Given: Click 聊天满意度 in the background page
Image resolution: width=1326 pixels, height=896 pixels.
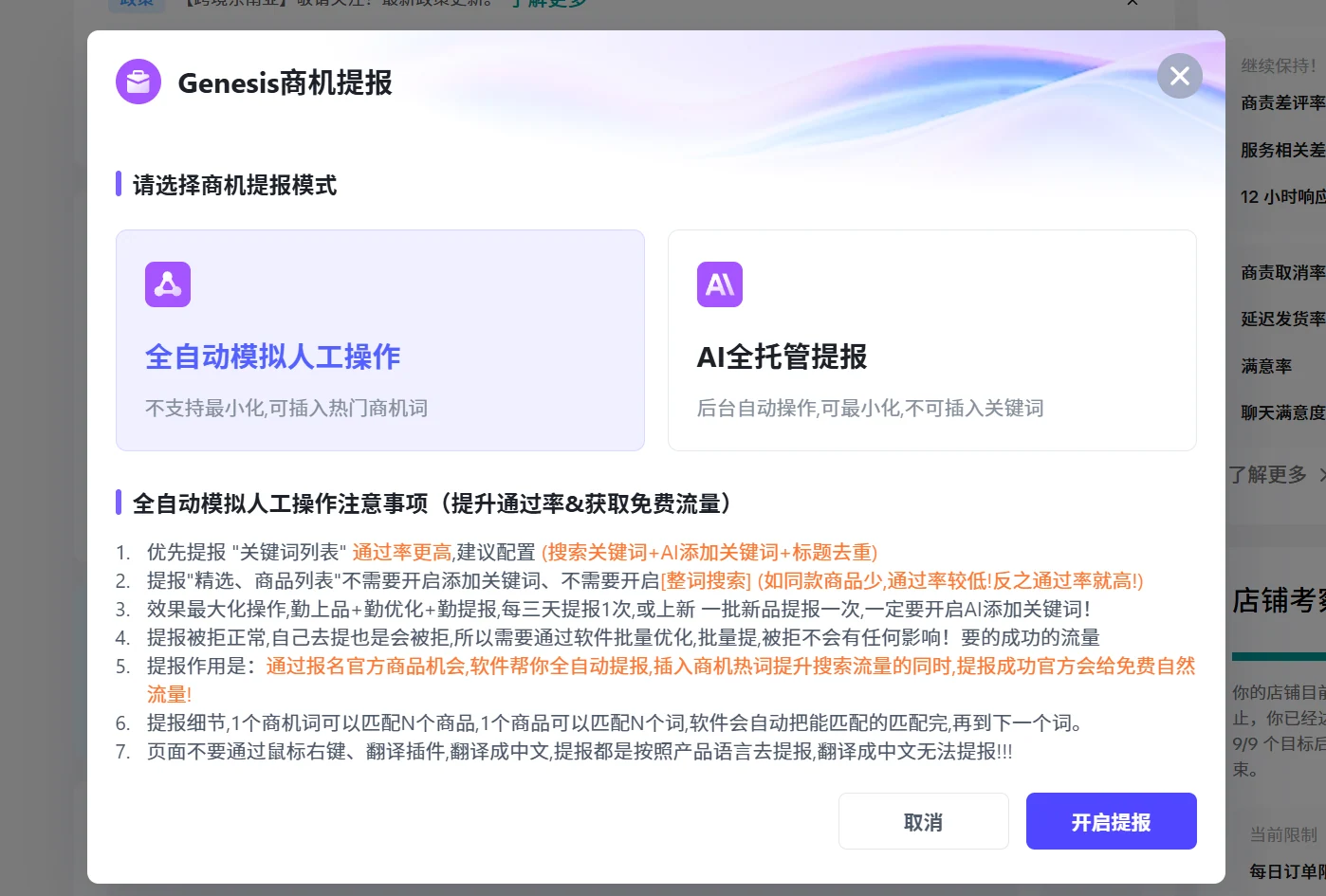Looking at the screenshot, I should coord(1283,412).
